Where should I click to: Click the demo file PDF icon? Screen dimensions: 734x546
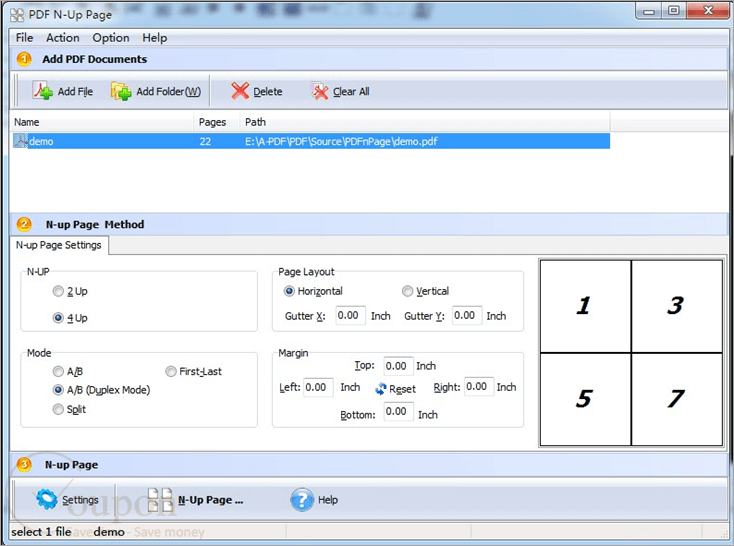click(x=20, y=141)
